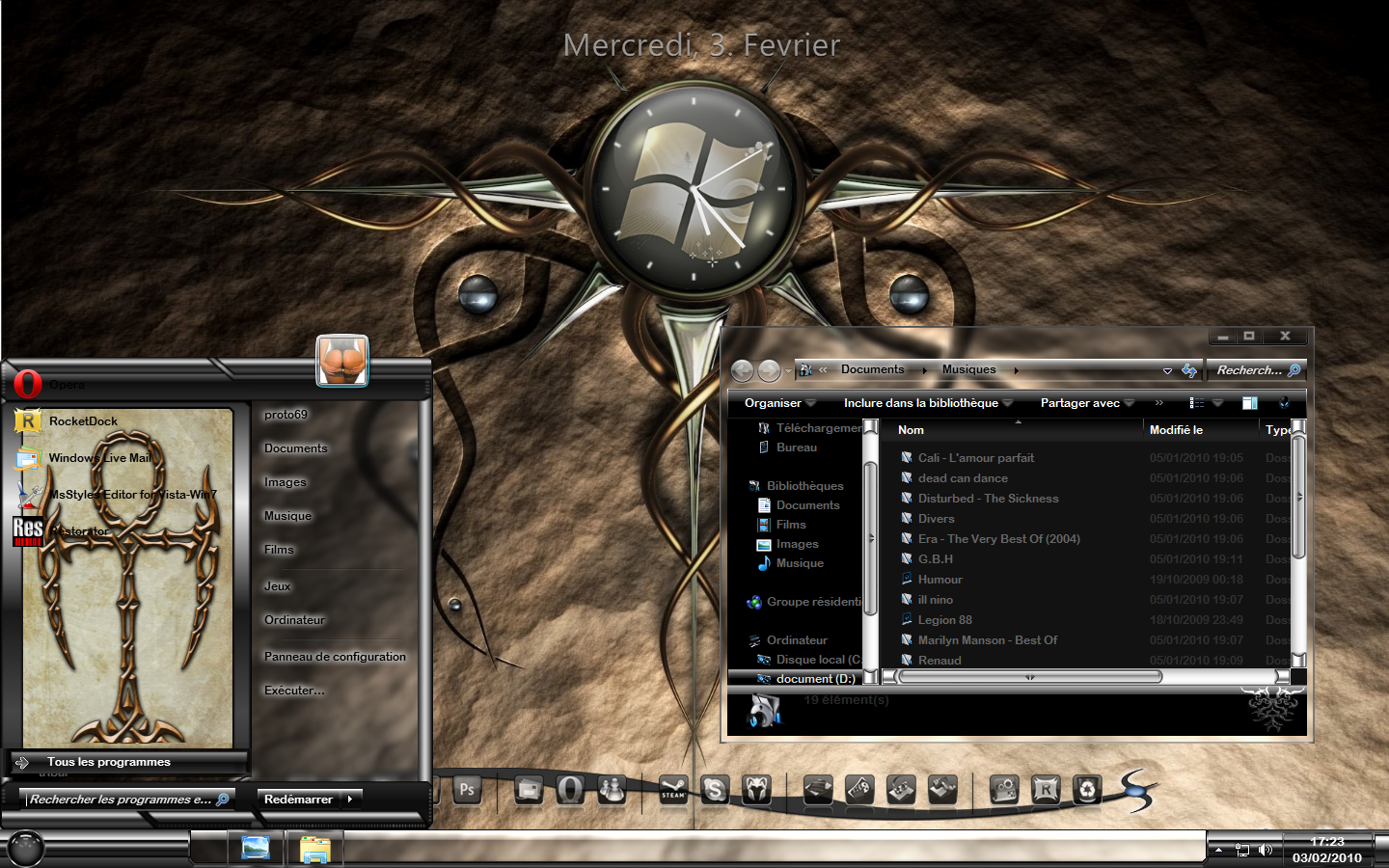The height and width of the screenshot is (868, 1389).
Task: Open MsStyles Editor for Vista-Win7
Action: (118, 495)
